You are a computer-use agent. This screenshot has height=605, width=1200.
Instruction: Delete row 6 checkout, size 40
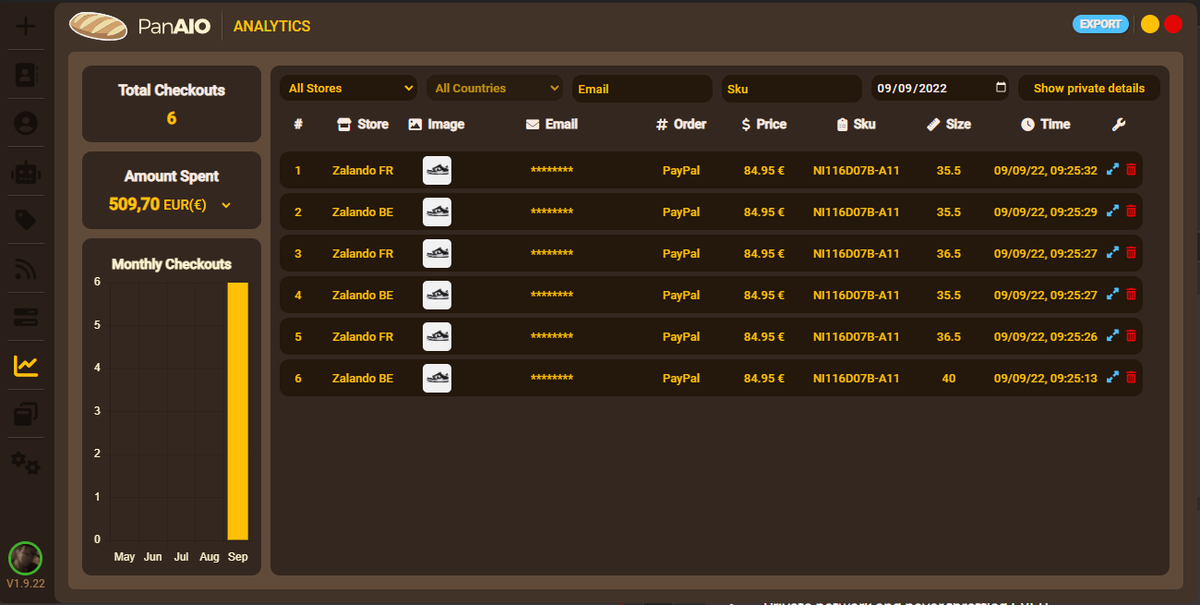click(1131, 378)
